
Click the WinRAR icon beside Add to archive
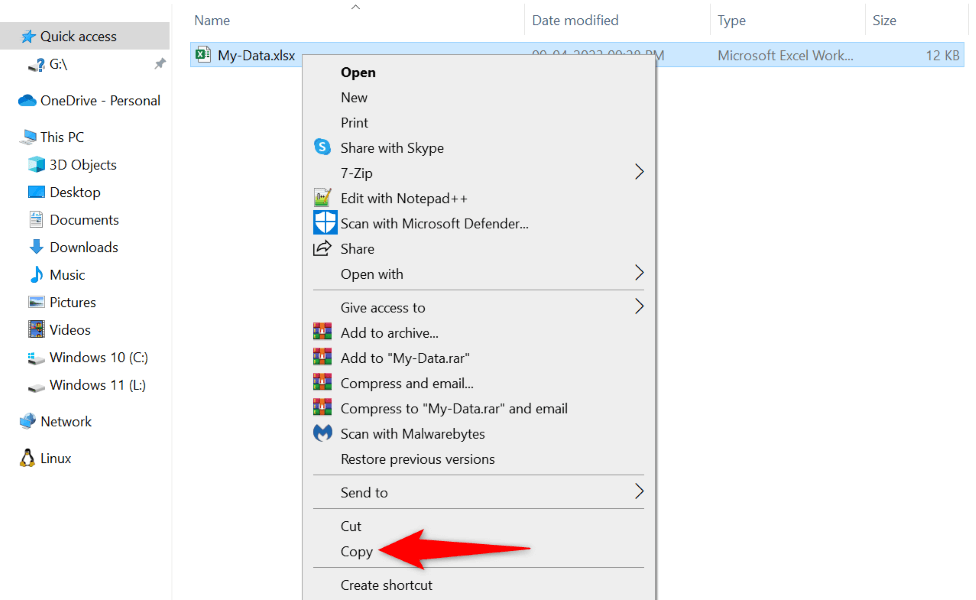(x=322, y=332)
